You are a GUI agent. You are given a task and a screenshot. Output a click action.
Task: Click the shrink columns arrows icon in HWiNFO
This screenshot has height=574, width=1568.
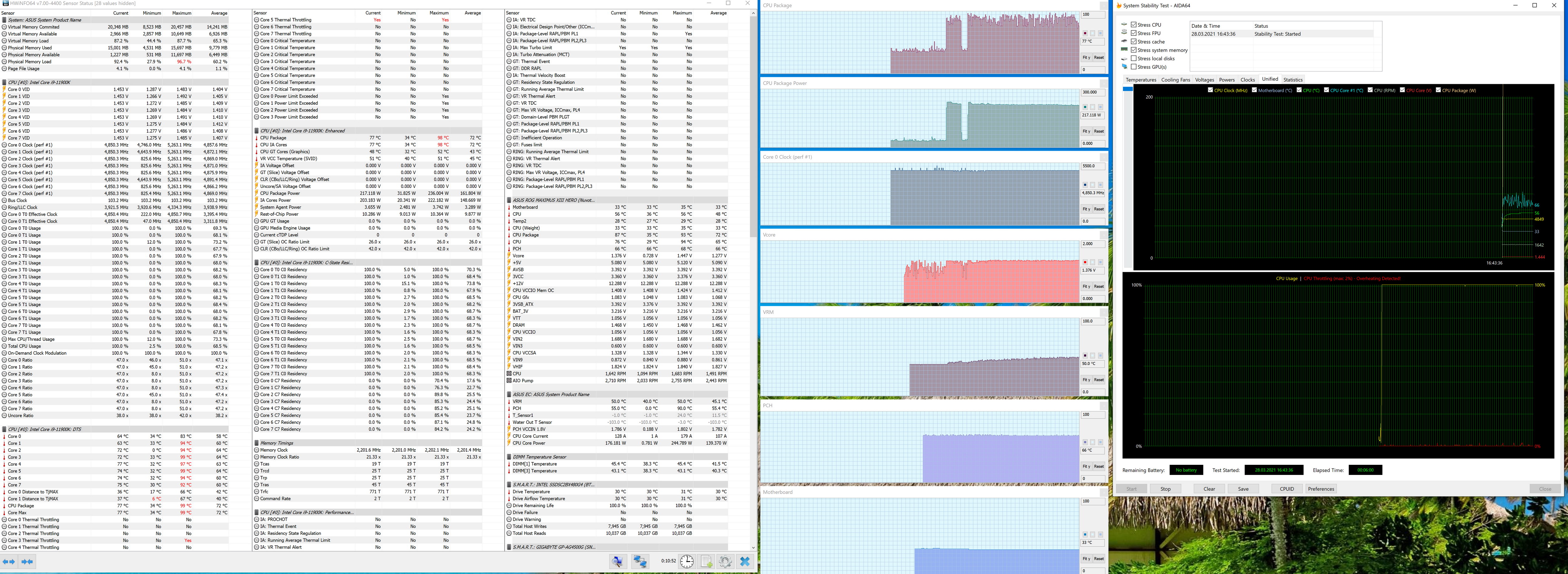[27, 561]
